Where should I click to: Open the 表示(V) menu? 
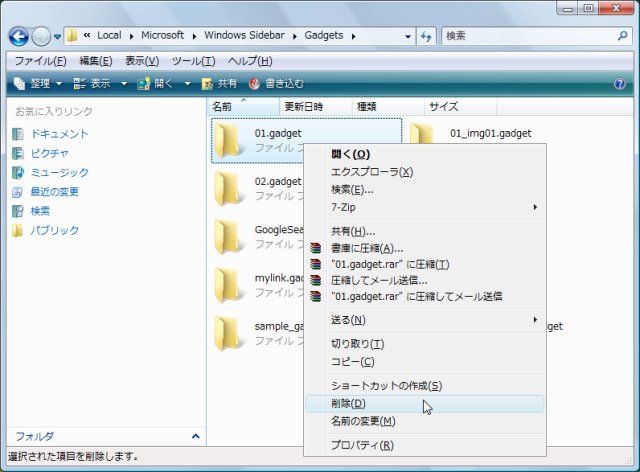click(x=142, y=61)
